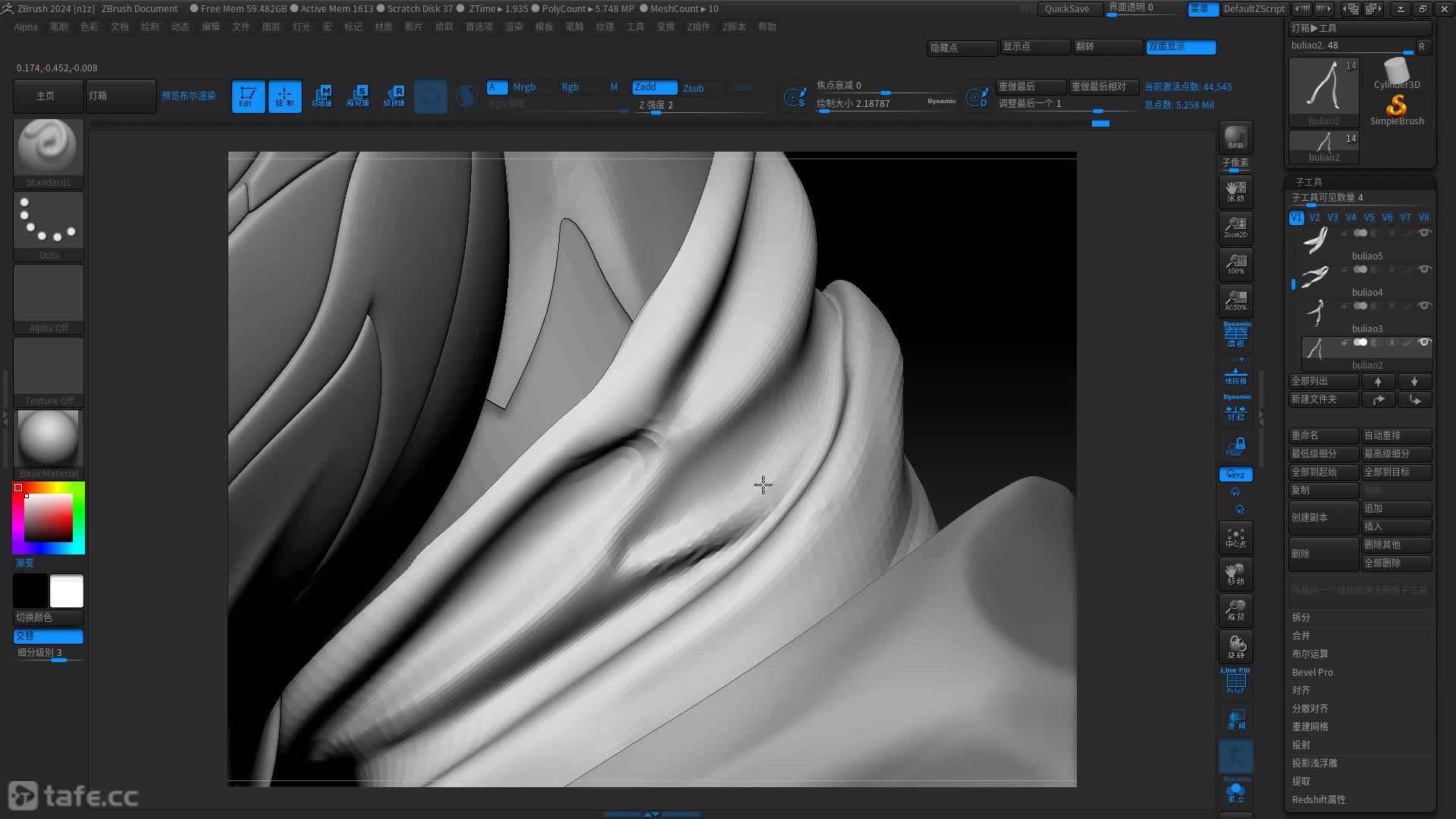Collapse the 子工具 (Subtool) panel header
Viewport: 1456px width, 819px height.
pos(1308,182)
